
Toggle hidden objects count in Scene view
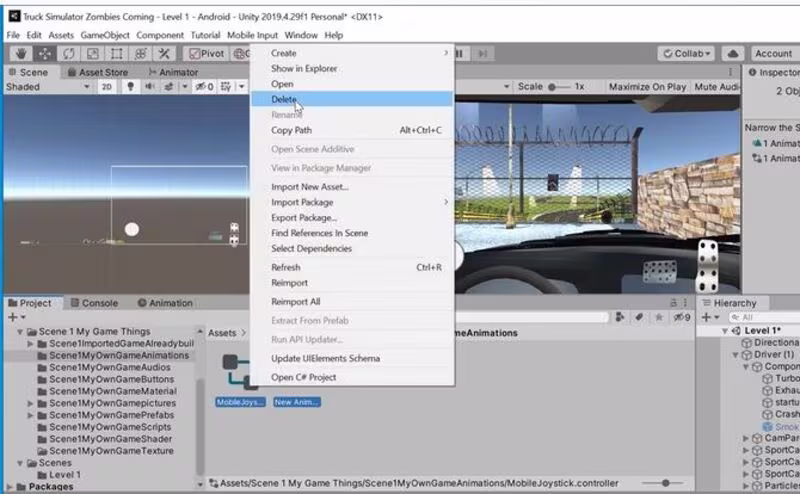(x=204, y=87)
